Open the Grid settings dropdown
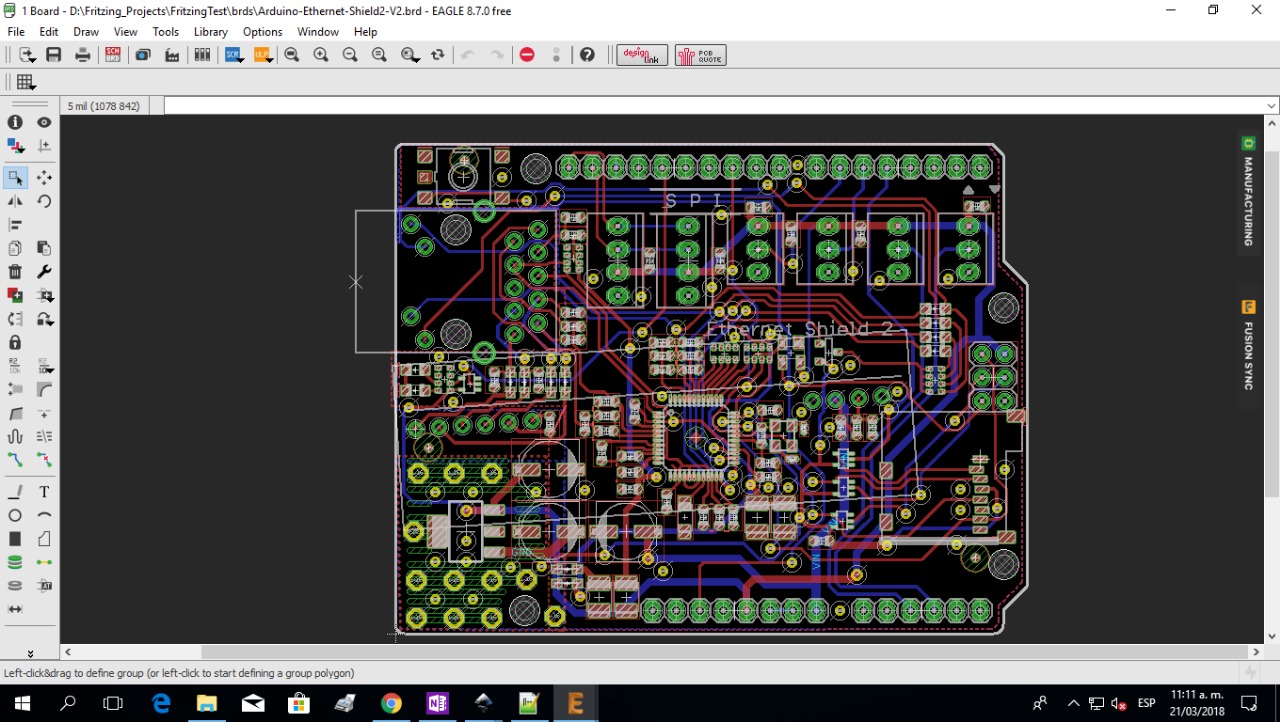The height and width of the screenshot is (722, 1280). tap(26, 83)
